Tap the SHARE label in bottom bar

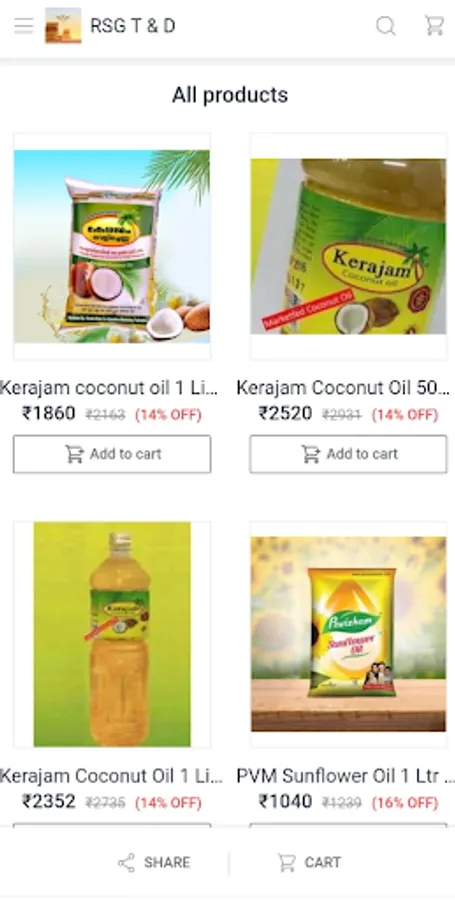tap(167, 862)
